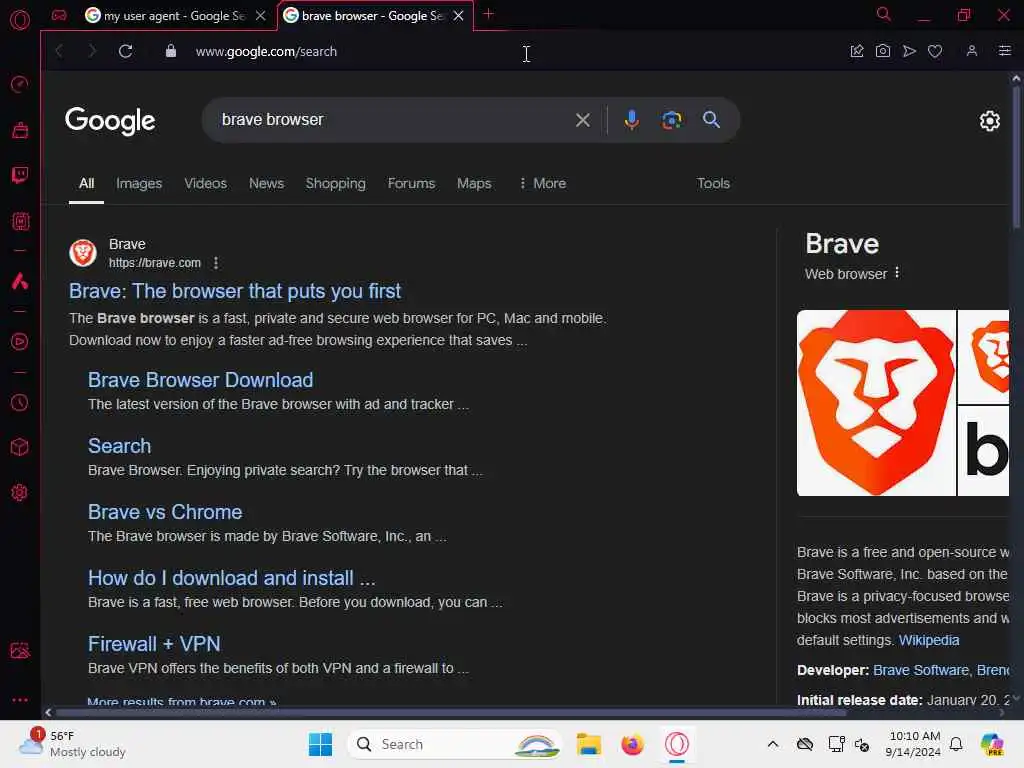
Task: Open notifications bell in taskbar
Action: tap(956, 744)
